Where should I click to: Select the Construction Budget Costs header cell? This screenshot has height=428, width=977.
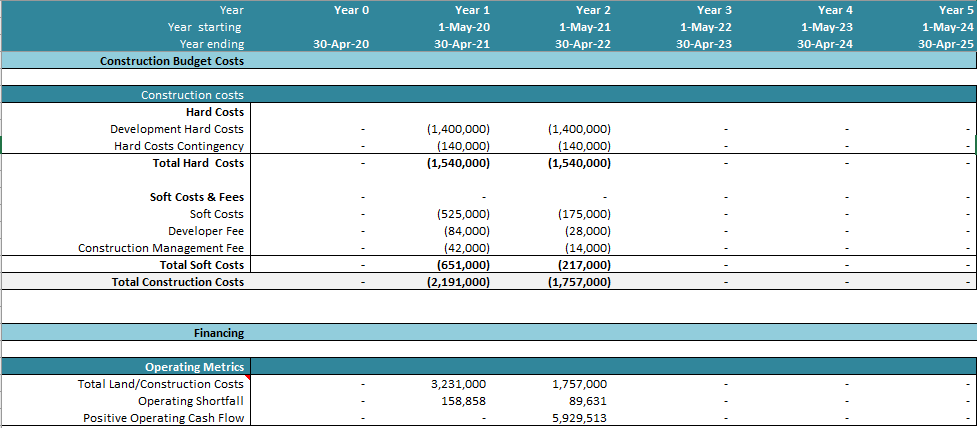click(x=171, y=61)
